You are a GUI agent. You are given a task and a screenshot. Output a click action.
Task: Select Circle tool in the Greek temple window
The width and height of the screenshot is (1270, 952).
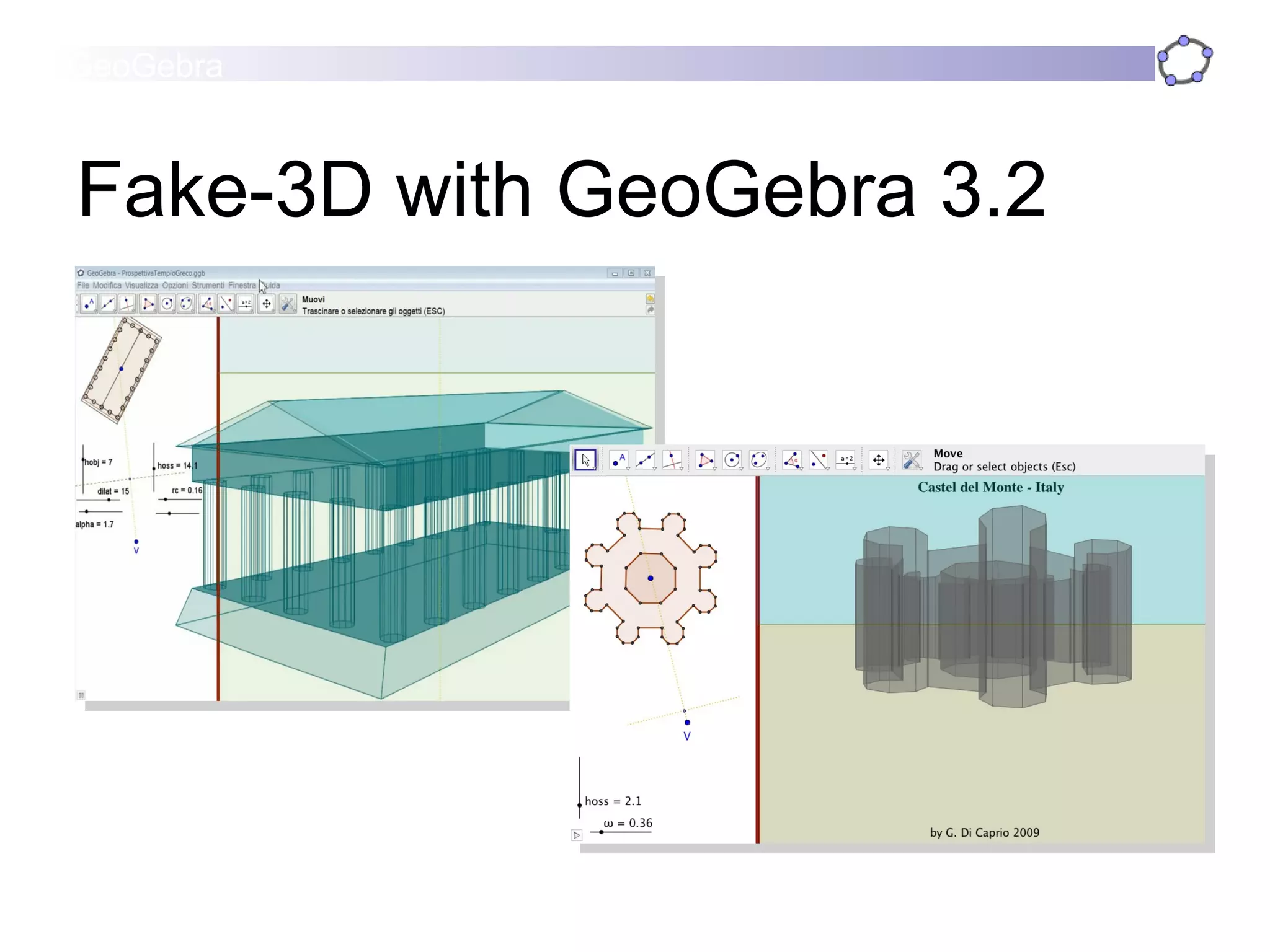coord(167,304)
